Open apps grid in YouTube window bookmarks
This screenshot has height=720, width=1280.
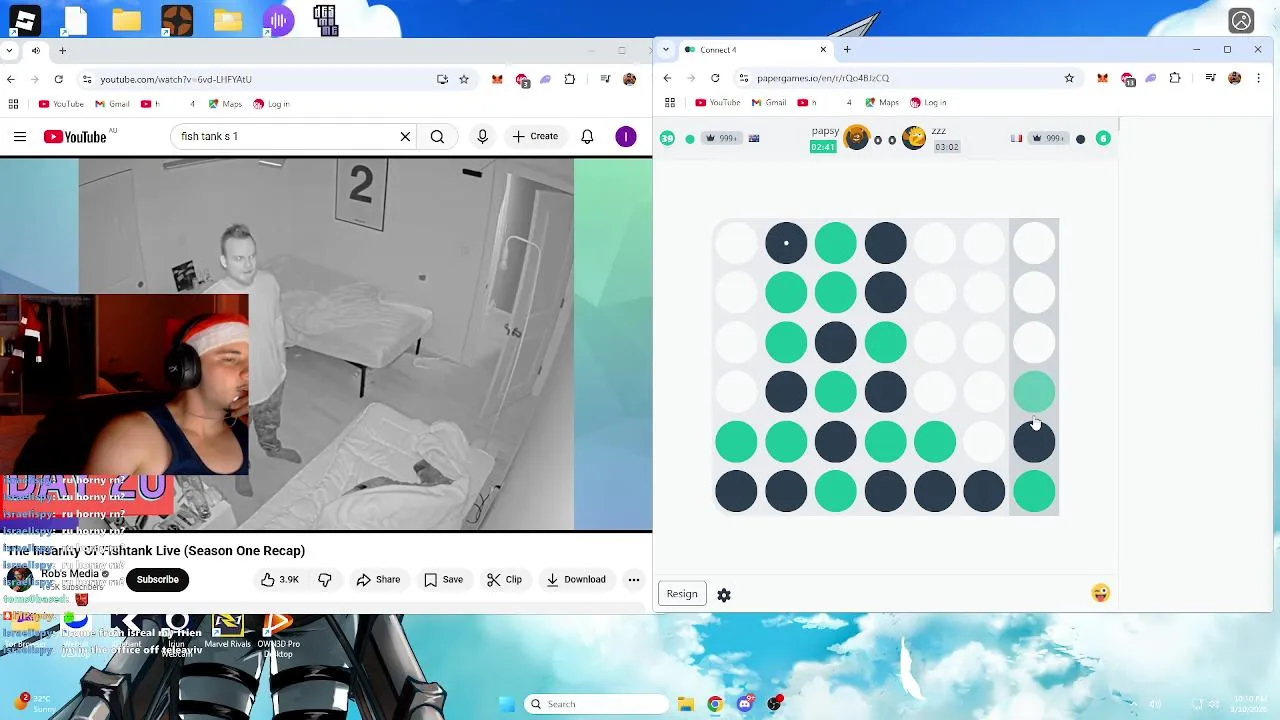click(13, 104)
